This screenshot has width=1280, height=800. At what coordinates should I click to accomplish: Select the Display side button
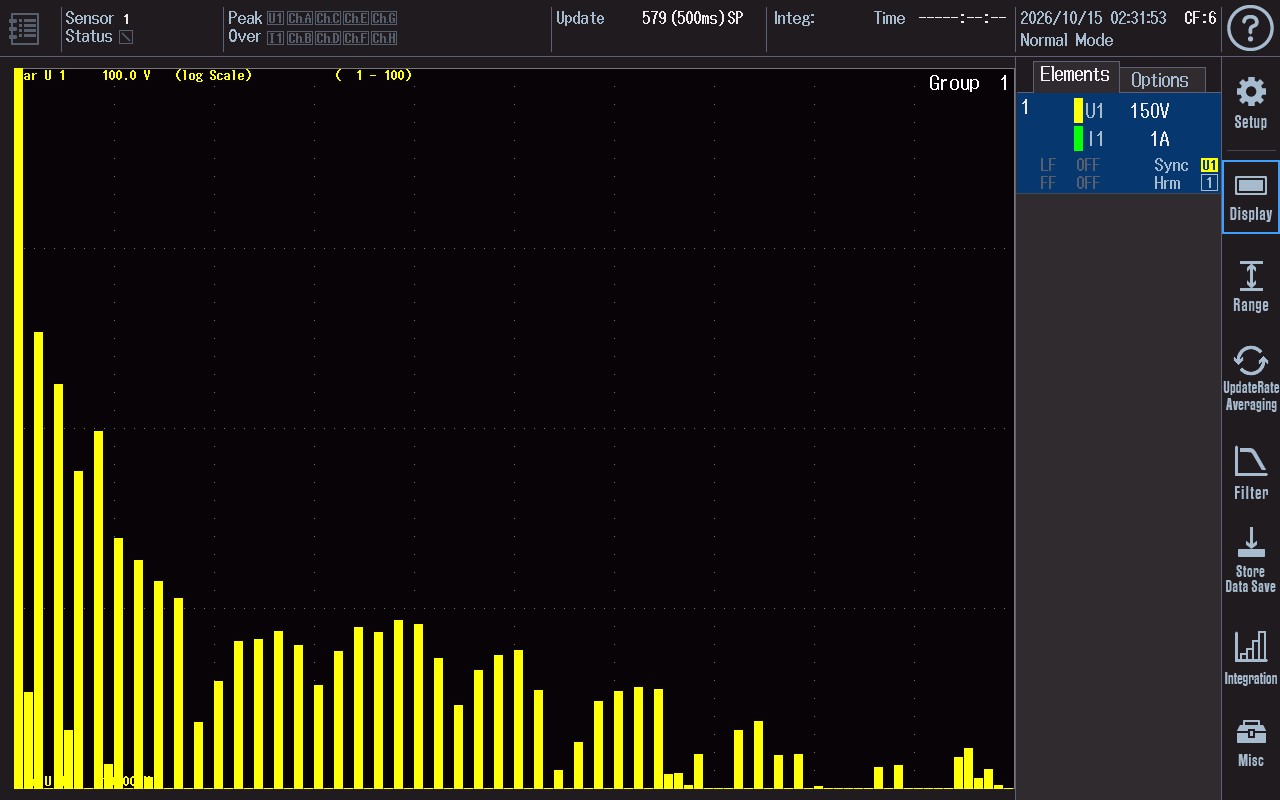point(1250,197)
